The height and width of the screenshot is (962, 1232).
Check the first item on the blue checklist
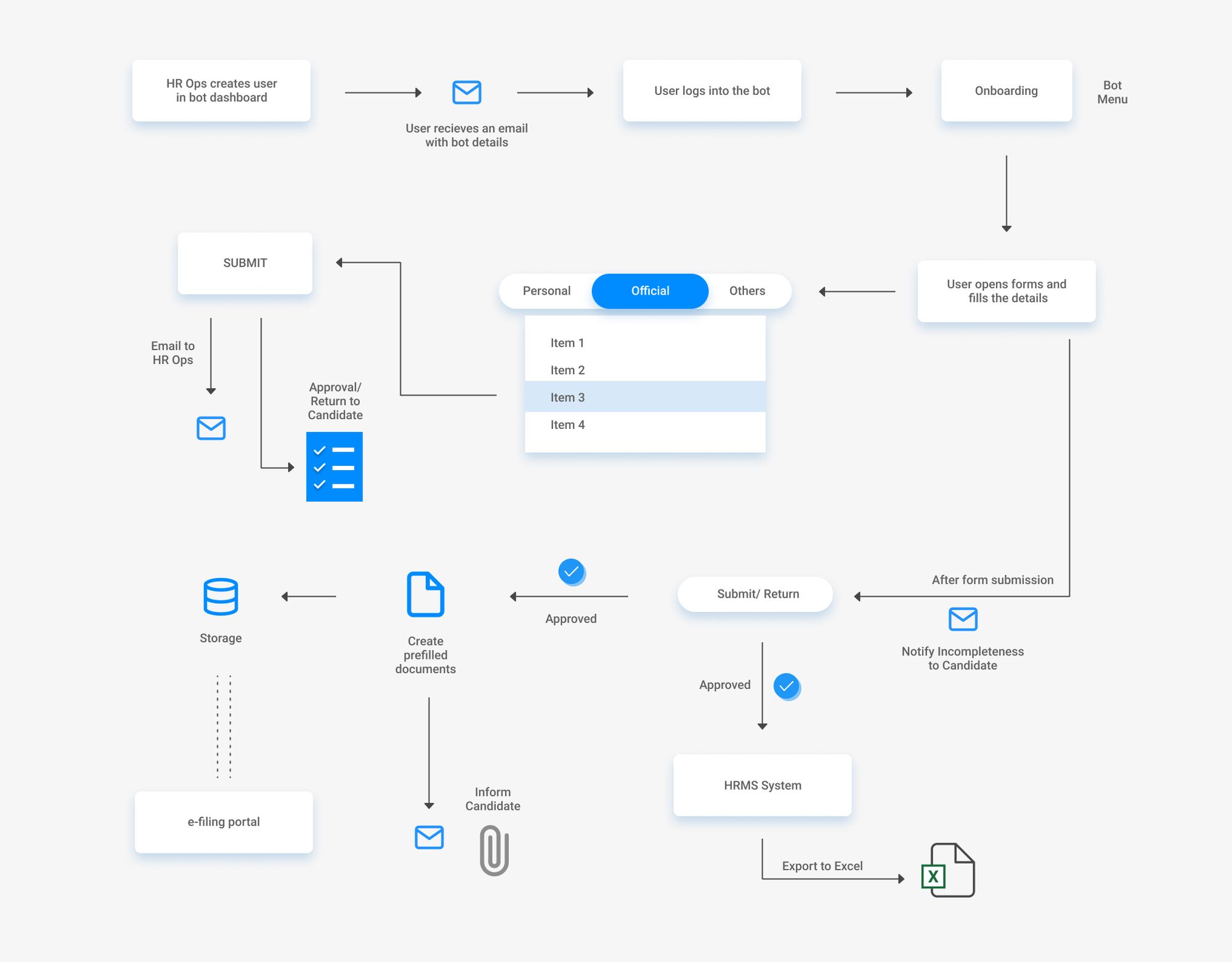[319, 450]
